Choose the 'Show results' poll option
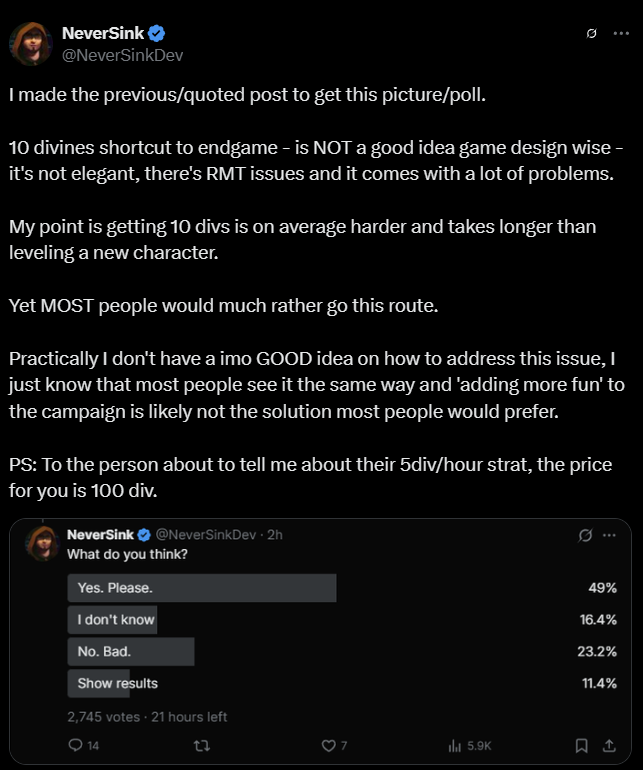 (x=342, y=684)
